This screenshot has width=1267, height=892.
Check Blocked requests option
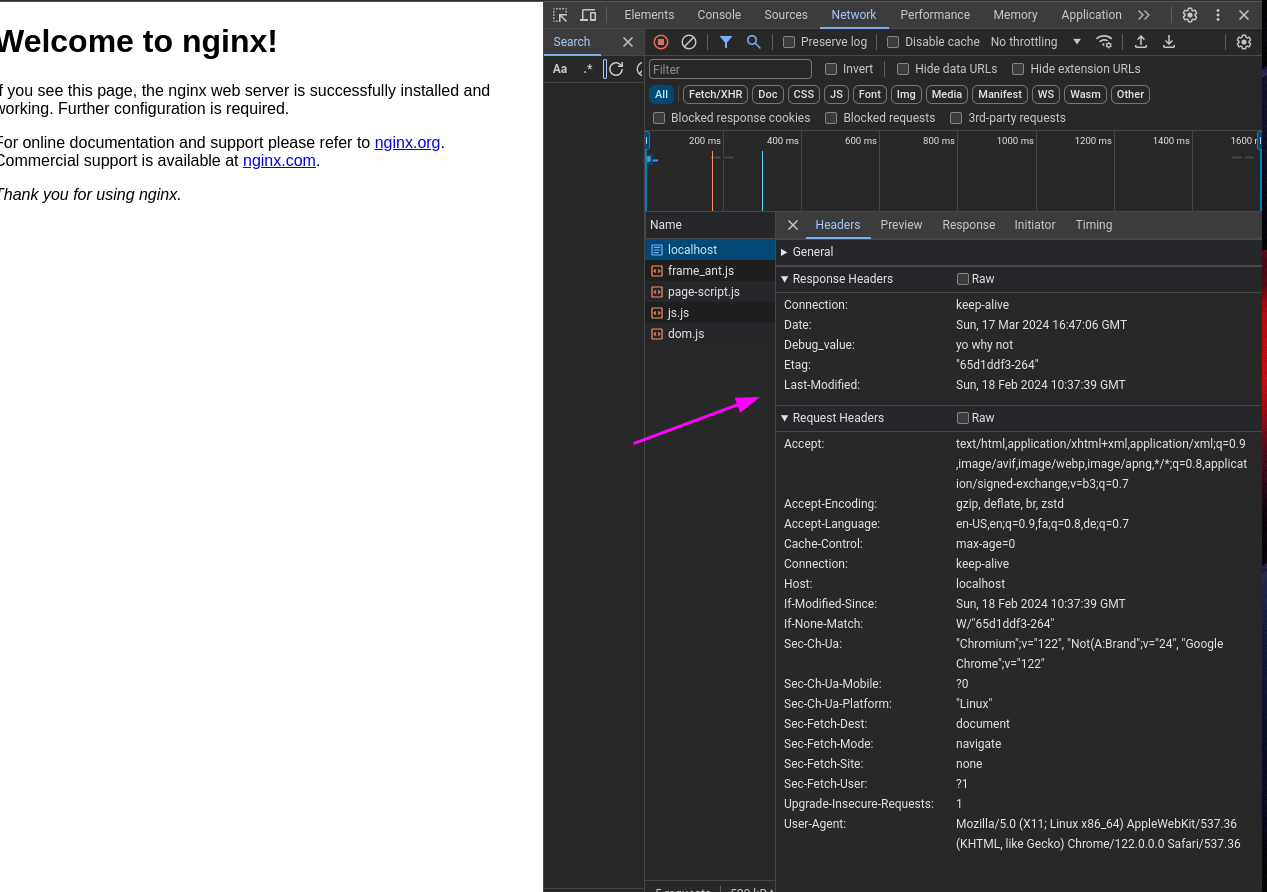[831, 118]
